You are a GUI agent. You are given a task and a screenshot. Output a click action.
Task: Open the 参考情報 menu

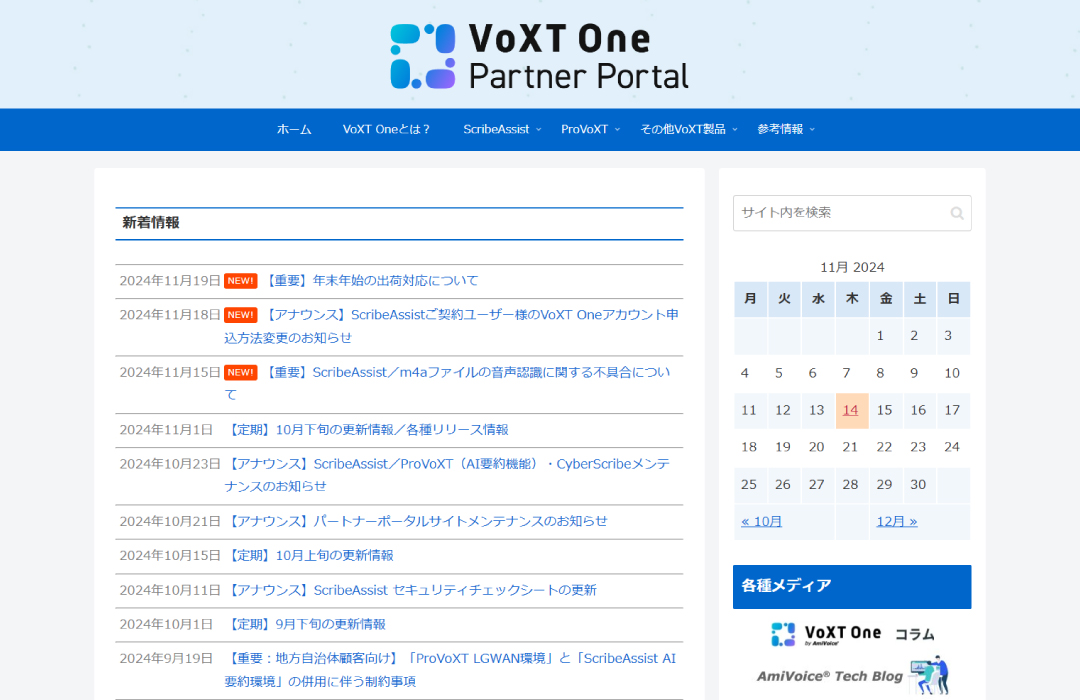pos(786,130)
